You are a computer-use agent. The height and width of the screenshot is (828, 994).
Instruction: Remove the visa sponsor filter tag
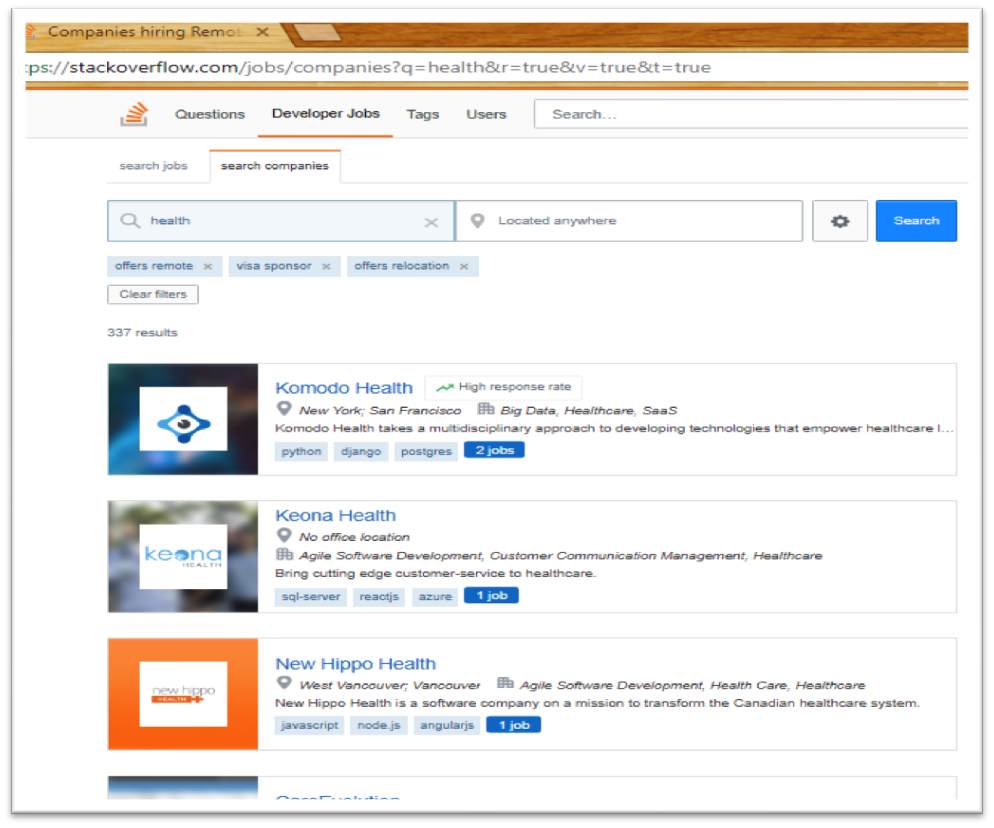[326, 266]
